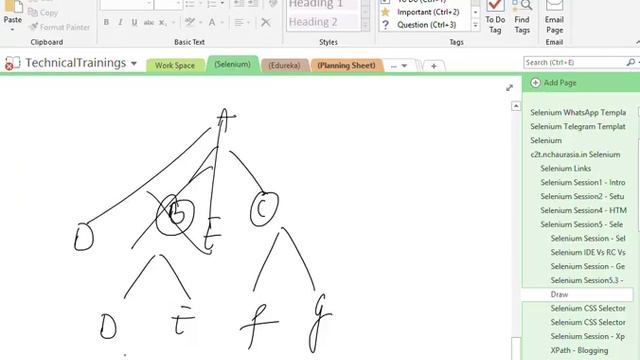Open the subscript/superscript dropdown arrow
Viewport: 640px width, 360px height.
pos(173,22)
